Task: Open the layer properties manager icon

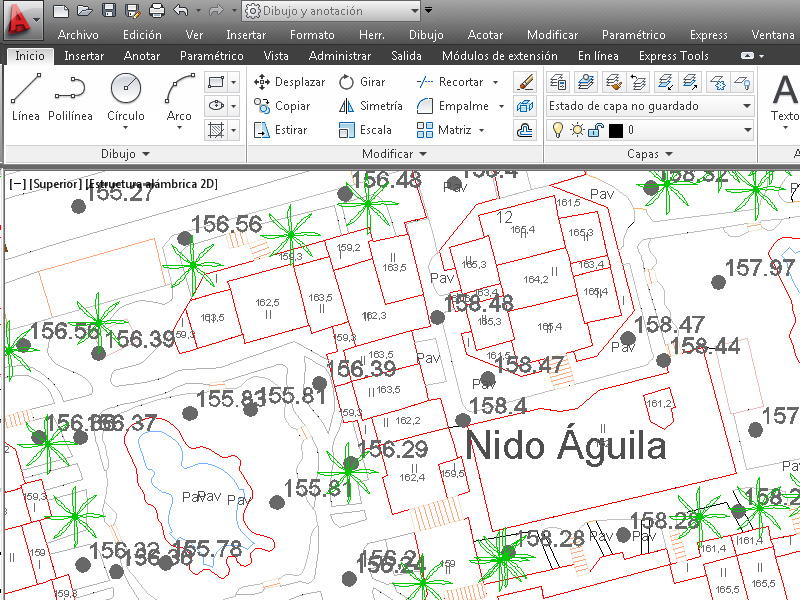Action: [558, 82]
